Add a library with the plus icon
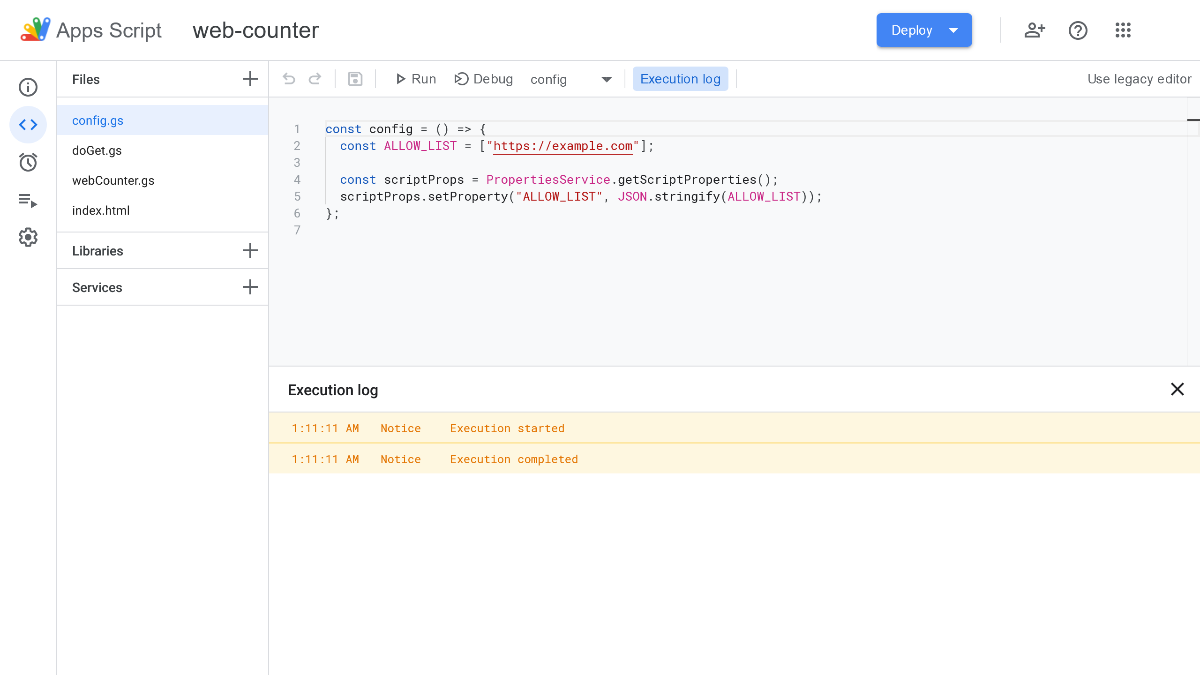The width and height of the screenshot is (1200, 675). pyautogui.click(x=250, y=251)
